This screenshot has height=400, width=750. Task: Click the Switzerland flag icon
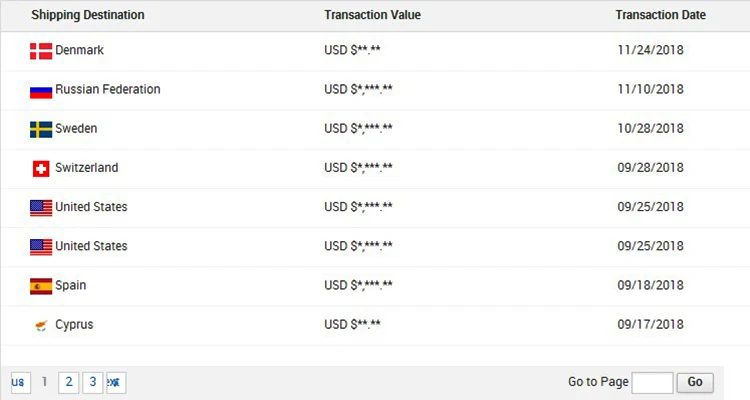pos(40,168)
